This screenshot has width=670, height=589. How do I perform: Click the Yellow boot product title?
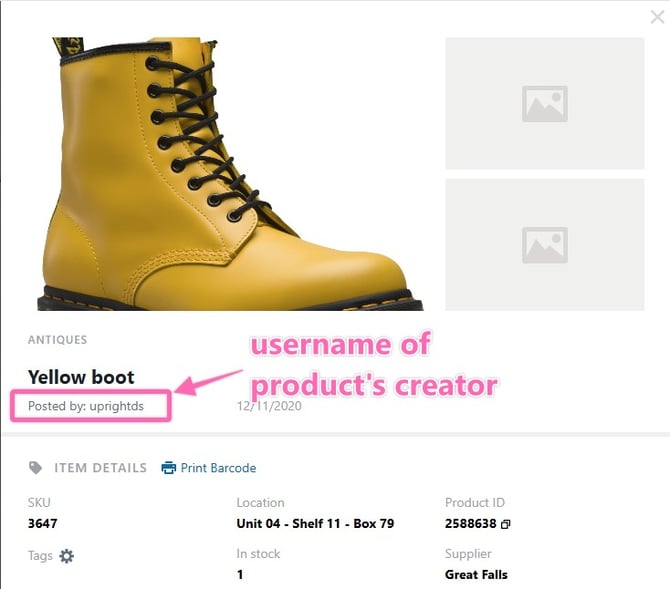(x=81, y=377)
